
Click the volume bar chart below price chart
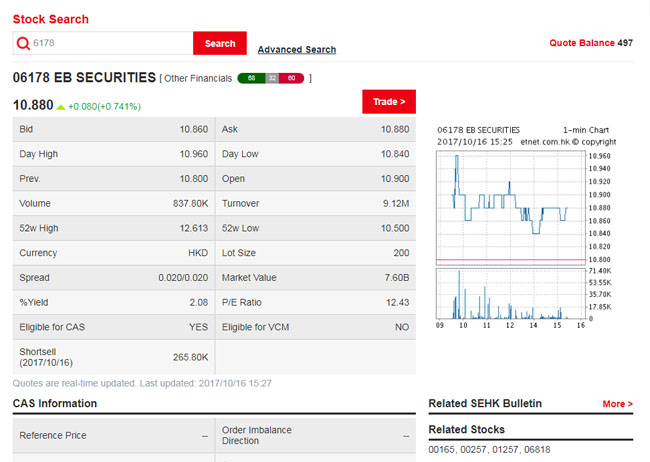pyautogui.click(x=510, y=295)
